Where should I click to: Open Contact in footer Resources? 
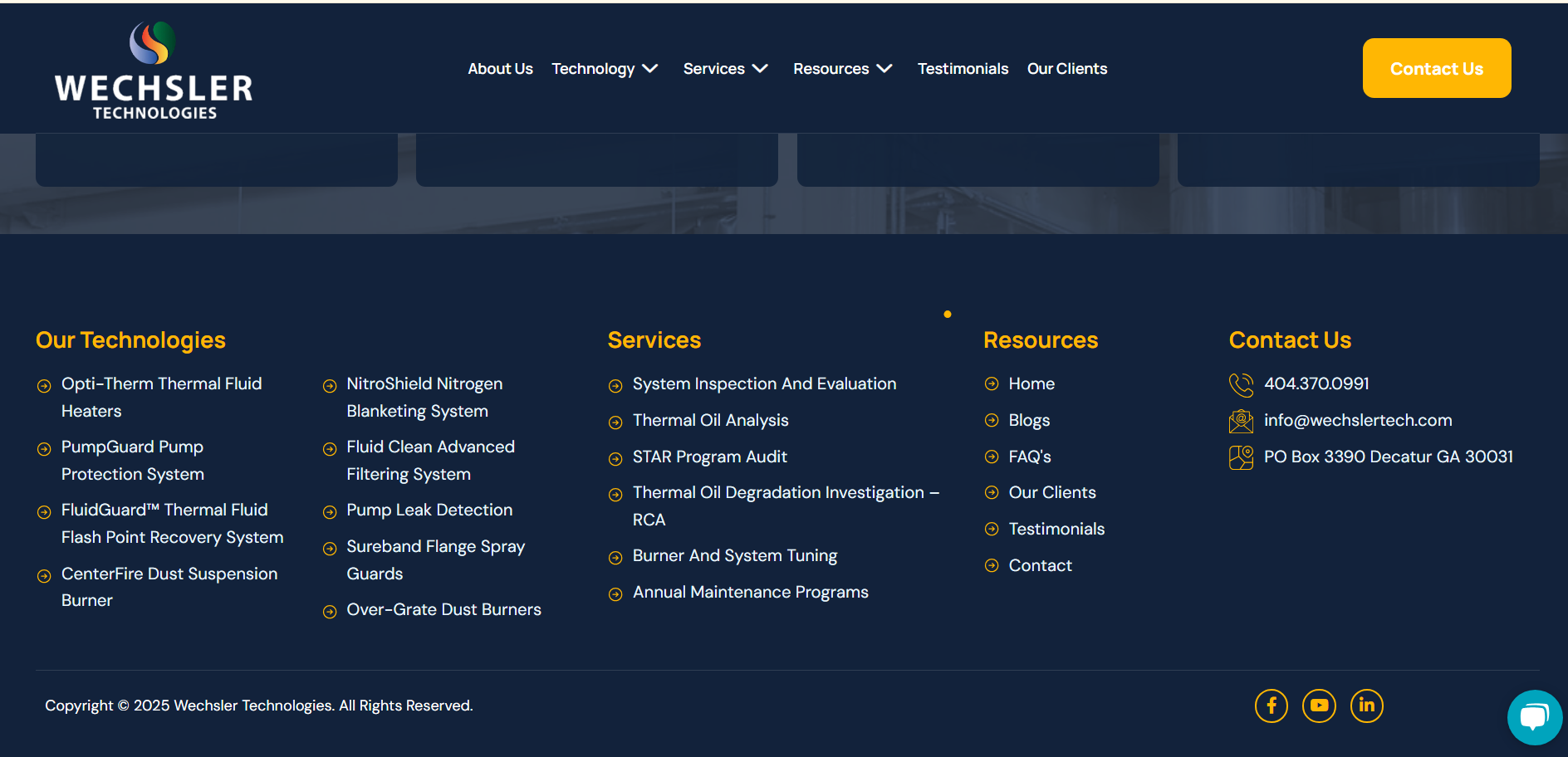[1040, 565]
